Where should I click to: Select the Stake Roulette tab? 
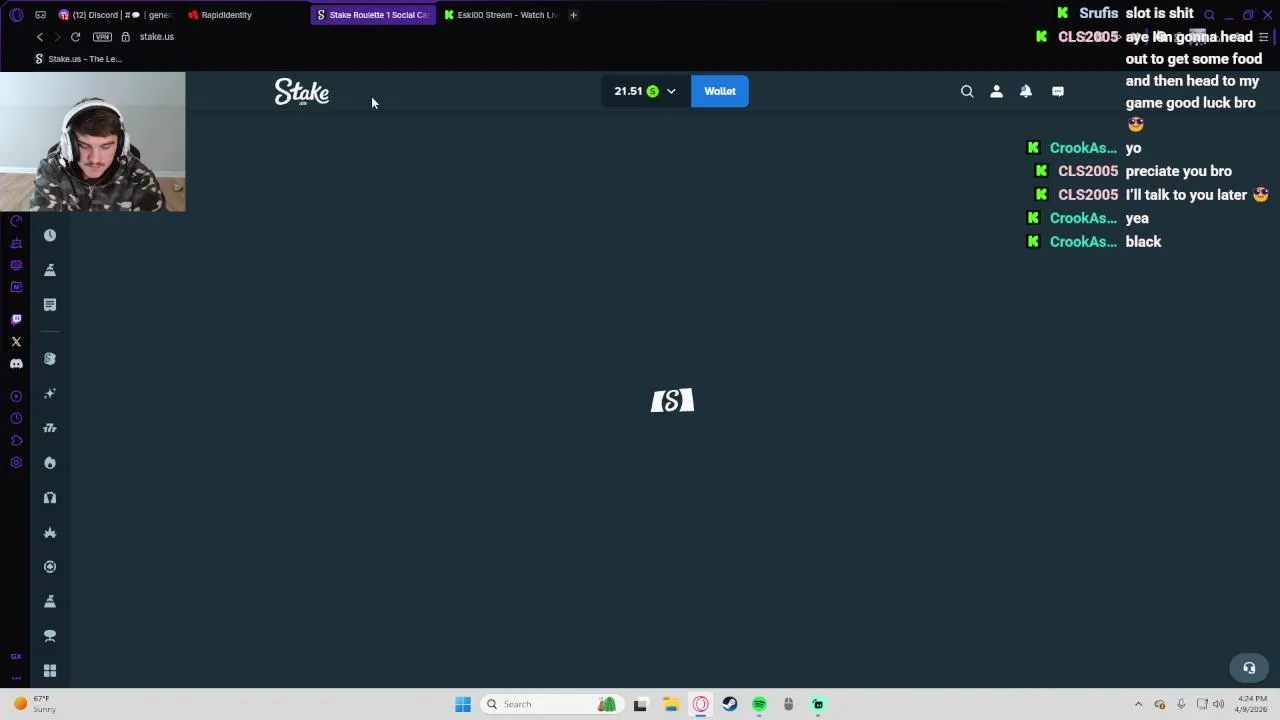372,15
